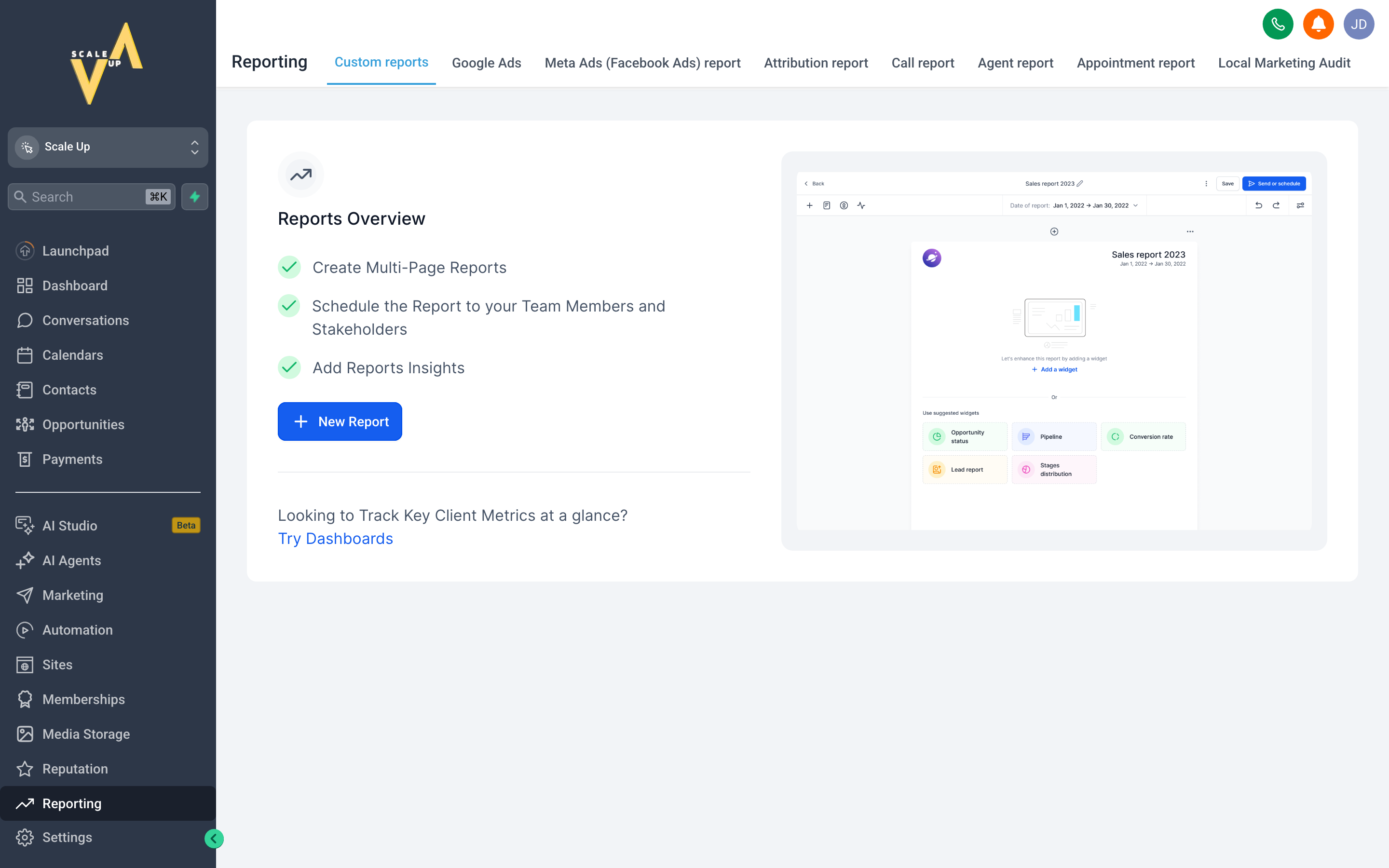Open the Attribution report tab
Image resolution: width=1389 pixels, height=868 pixels.
[816, 63]
